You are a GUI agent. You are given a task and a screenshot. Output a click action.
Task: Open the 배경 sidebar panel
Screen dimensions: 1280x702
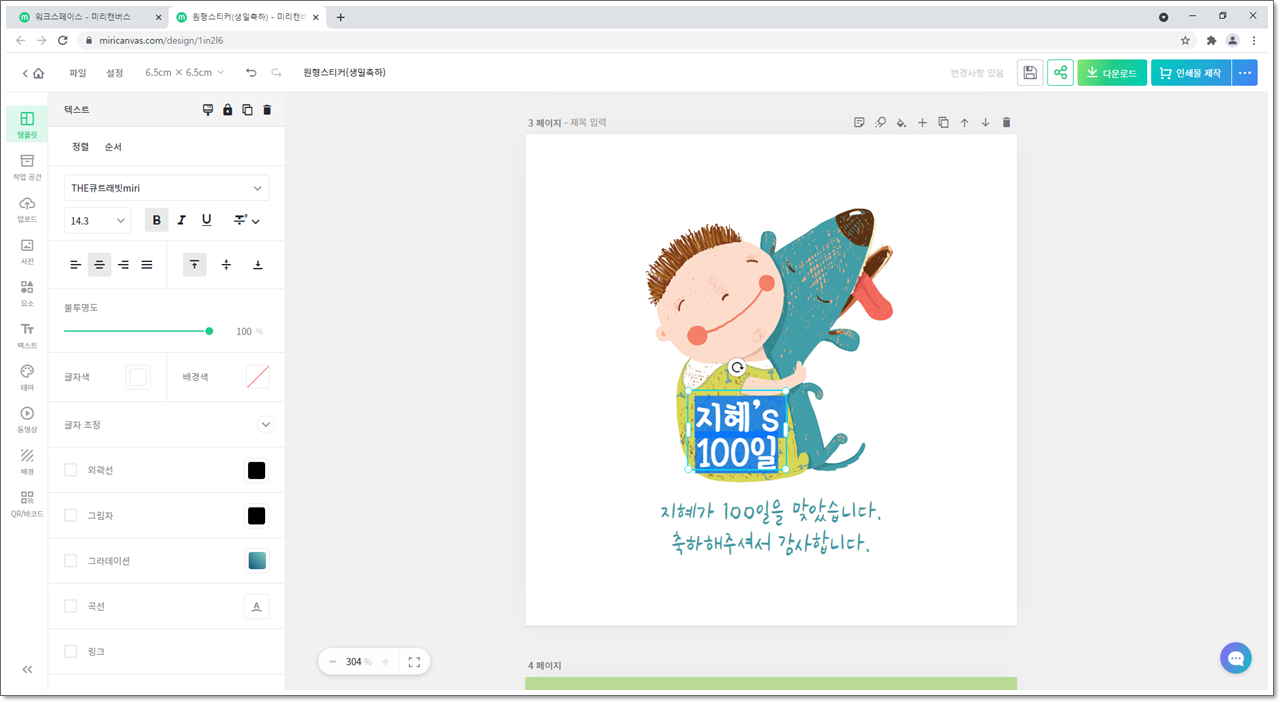pos(27,460)
